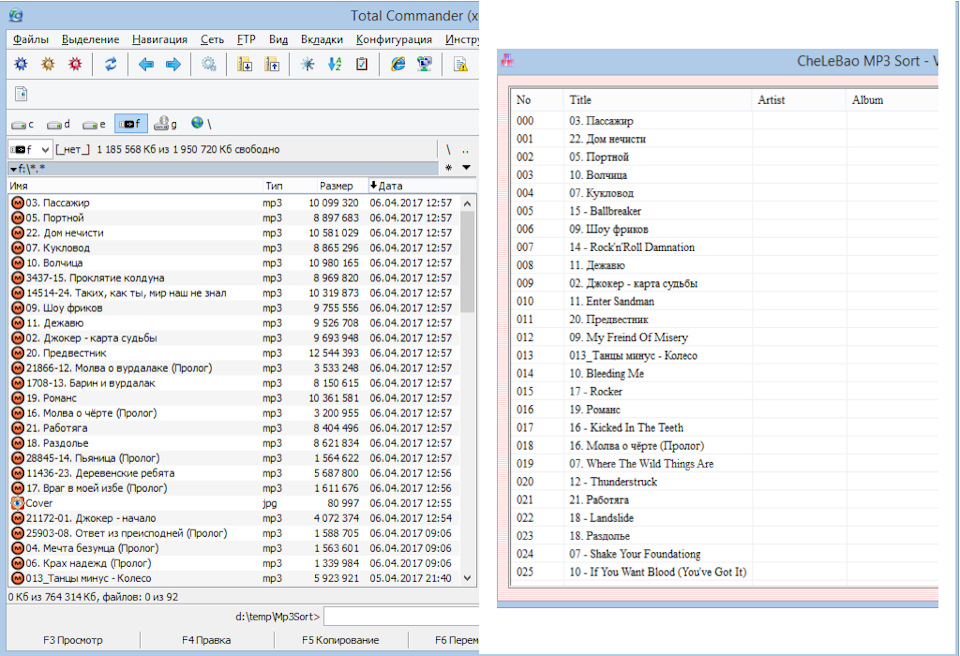Switch to drive e button
The image size is (960, 656).
94,124
